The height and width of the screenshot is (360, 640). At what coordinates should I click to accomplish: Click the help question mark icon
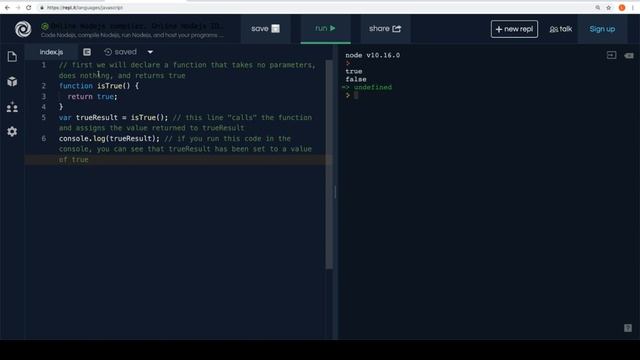628,328
